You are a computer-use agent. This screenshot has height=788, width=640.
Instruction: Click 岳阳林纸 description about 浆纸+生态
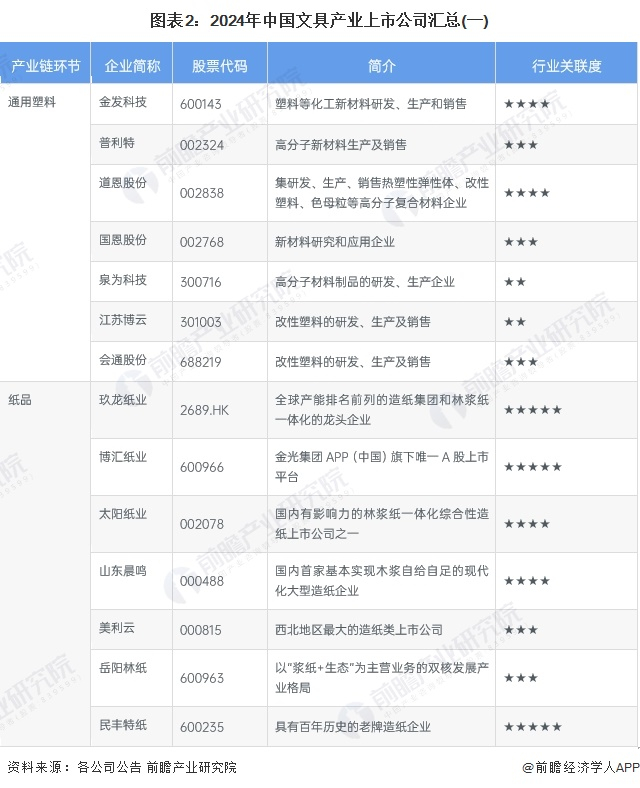382,678
